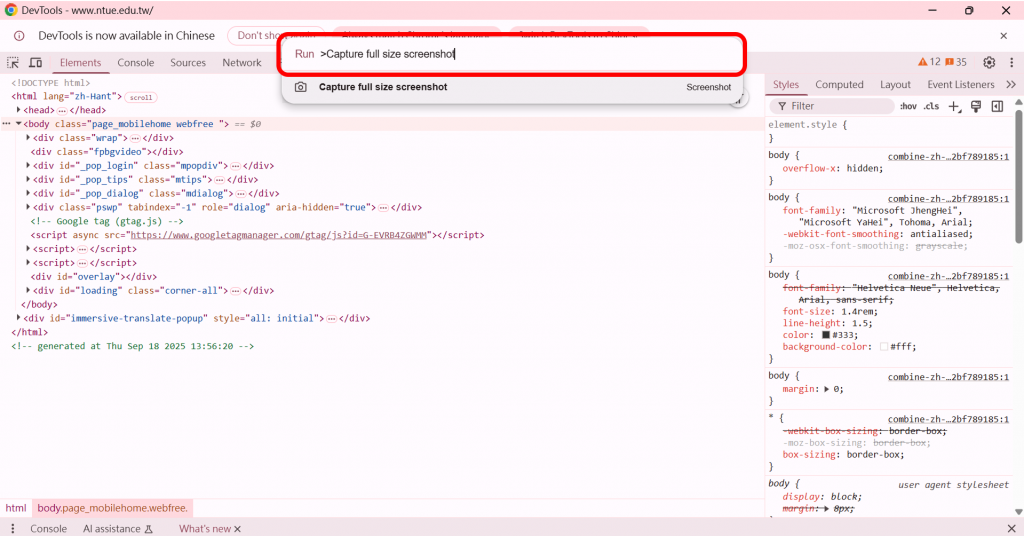The height and width of the screenshot is (536, 1024).
Task: Select the Styles tab
Action: tap(786, 84)
